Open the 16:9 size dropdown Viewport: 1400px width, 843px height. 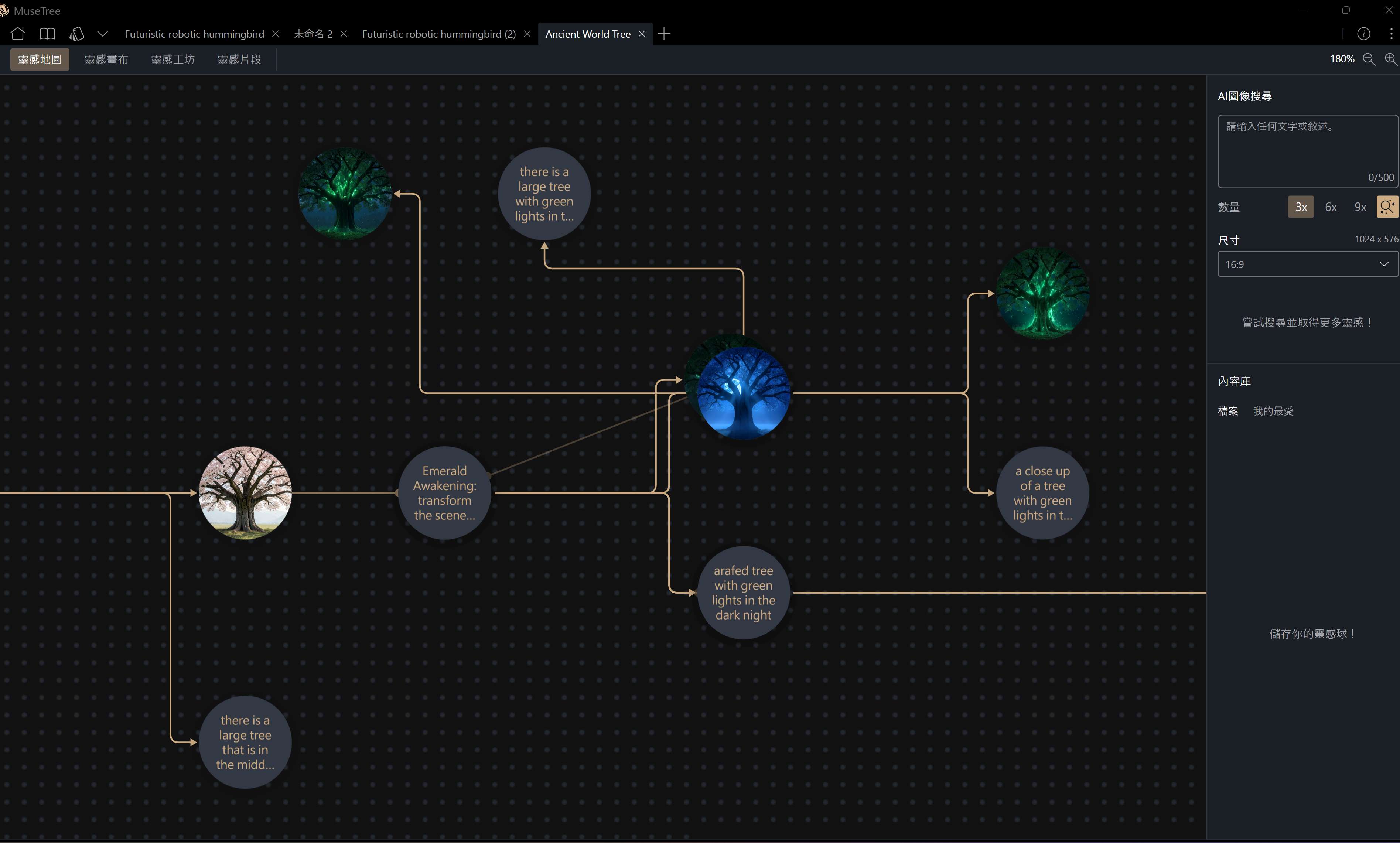[1308, 264]
